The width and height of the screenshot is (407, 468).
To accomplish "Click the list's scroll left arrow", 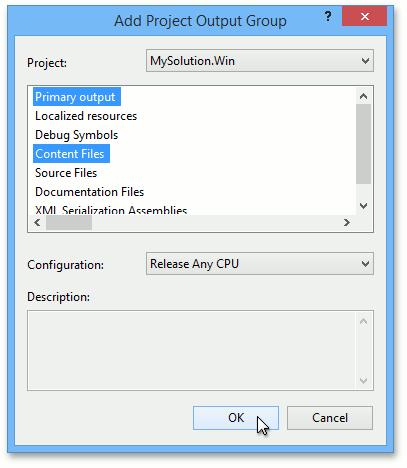I will pyautogui.click(x=37, y=222).
